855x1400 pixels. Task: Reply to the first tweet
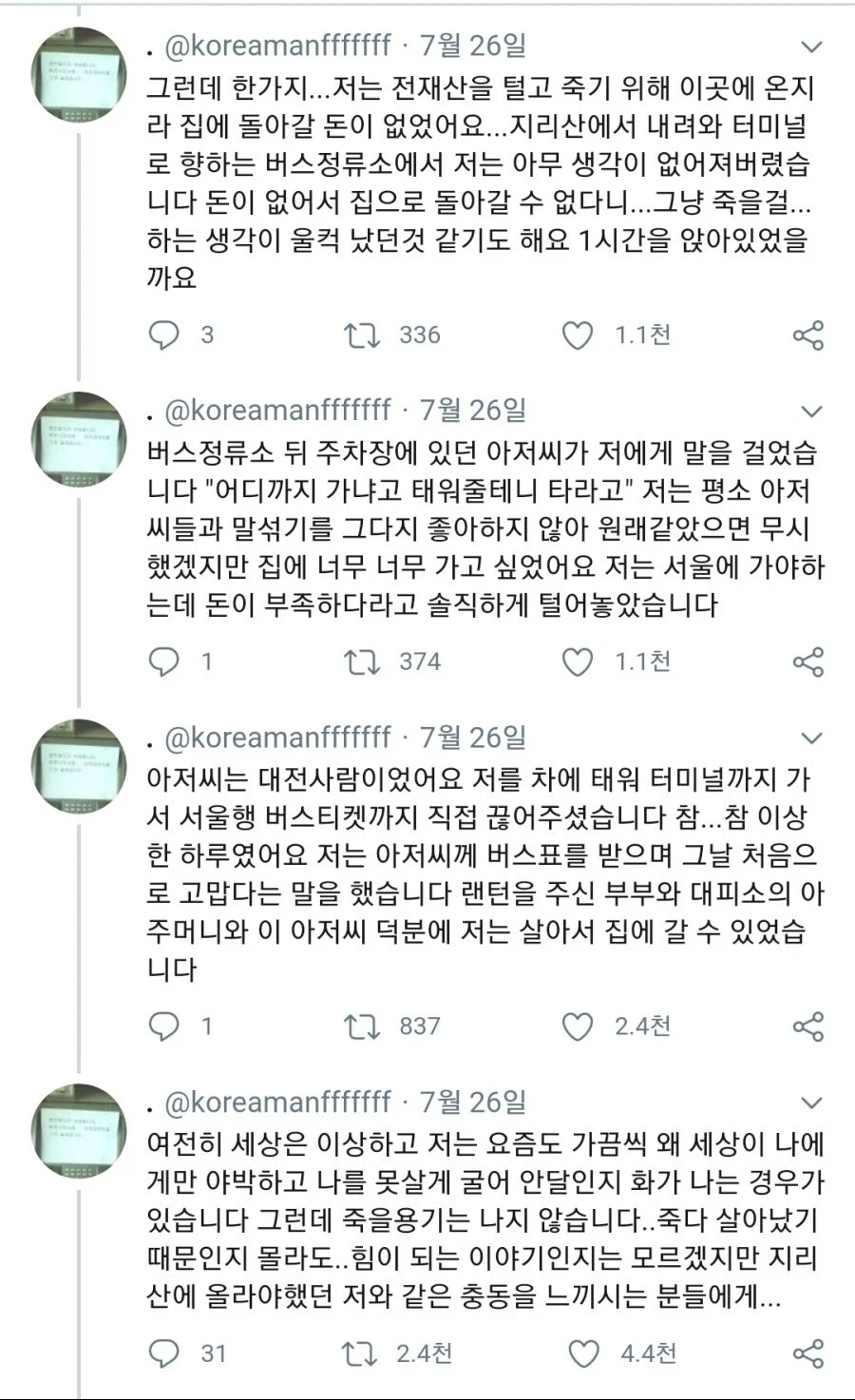[x=162, y=335]
